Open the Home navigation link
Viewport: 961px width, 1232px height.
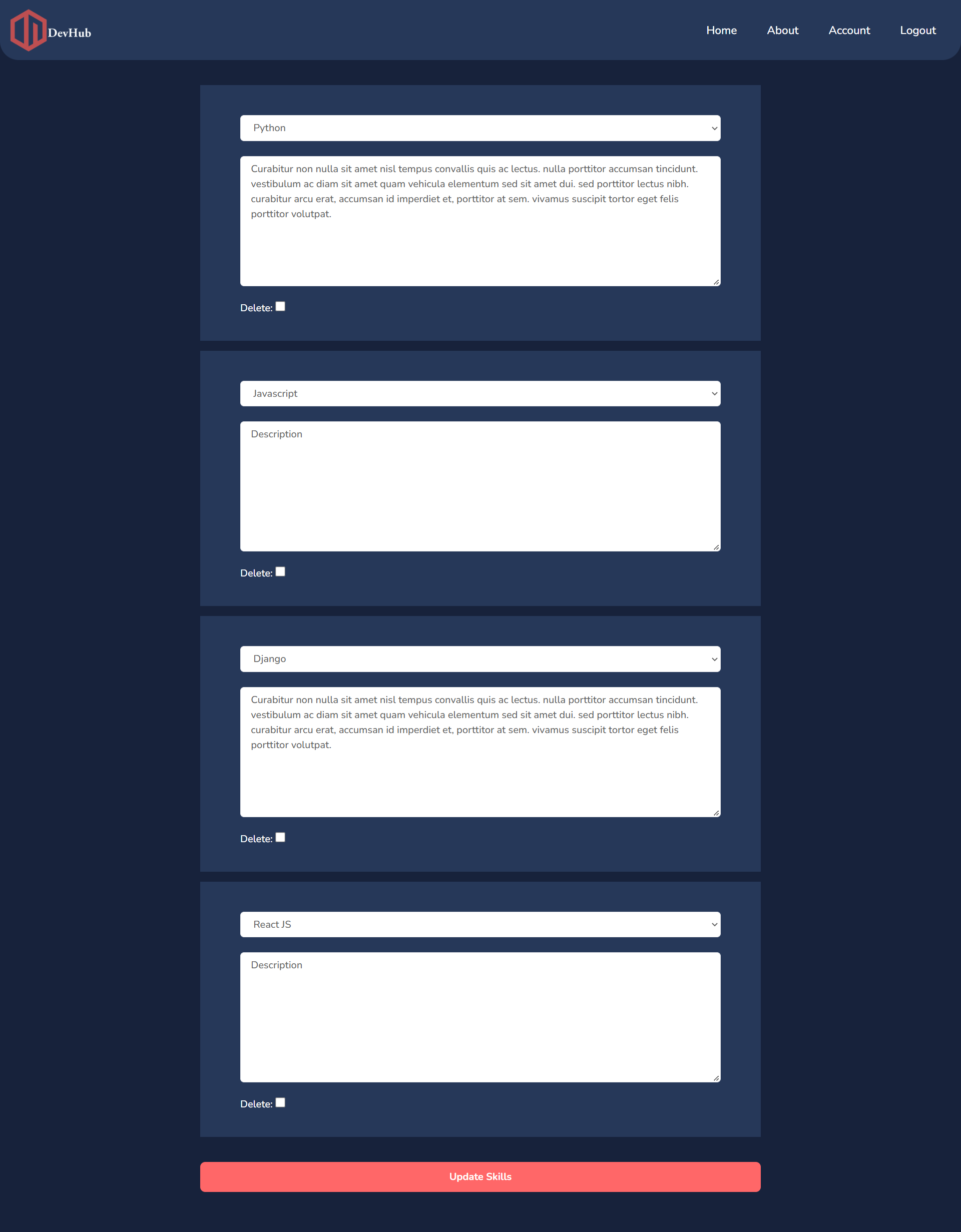(x=721, y=30)
